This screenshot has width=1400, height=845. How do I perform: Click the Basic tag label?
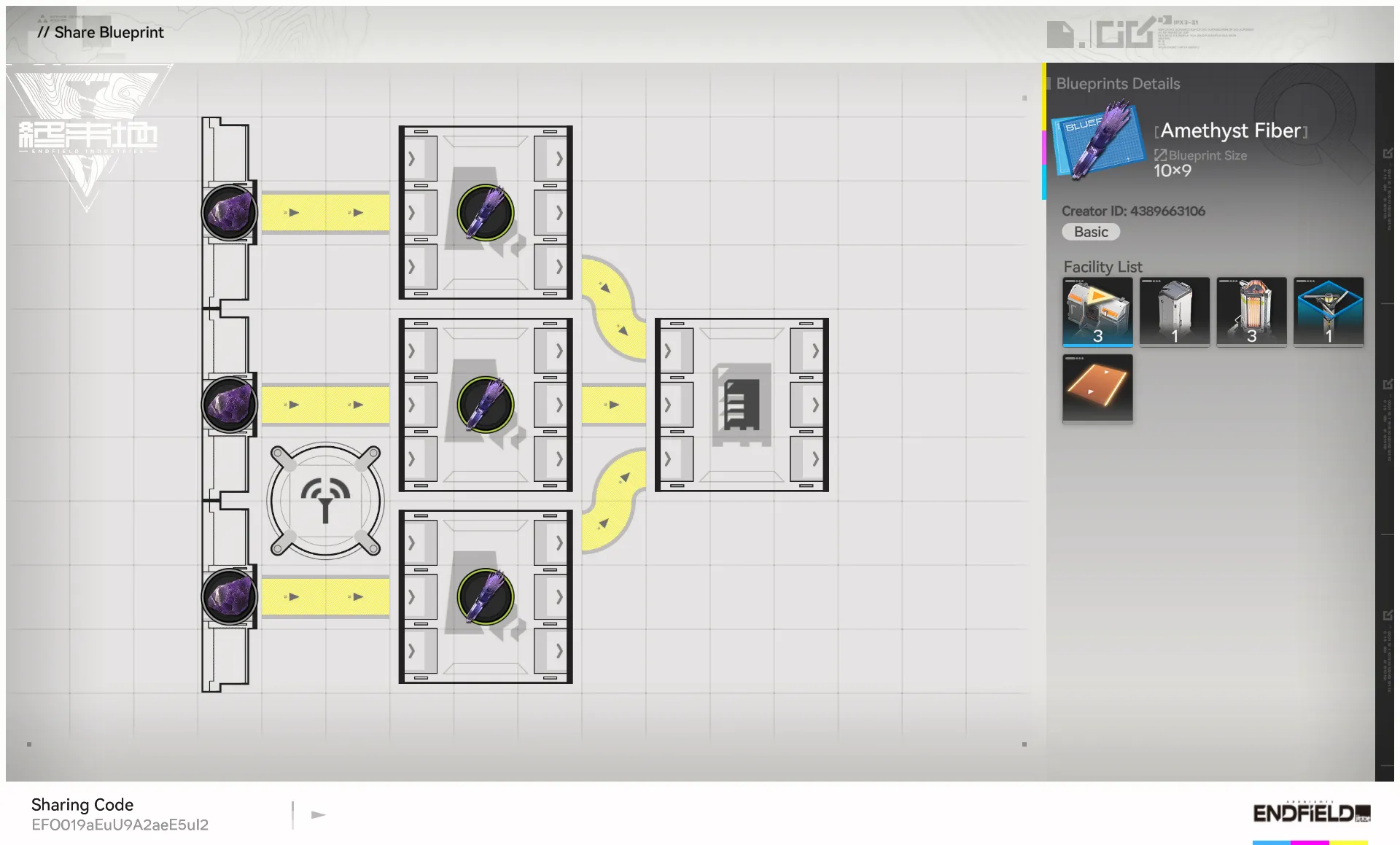click(x=1090, y=232)
